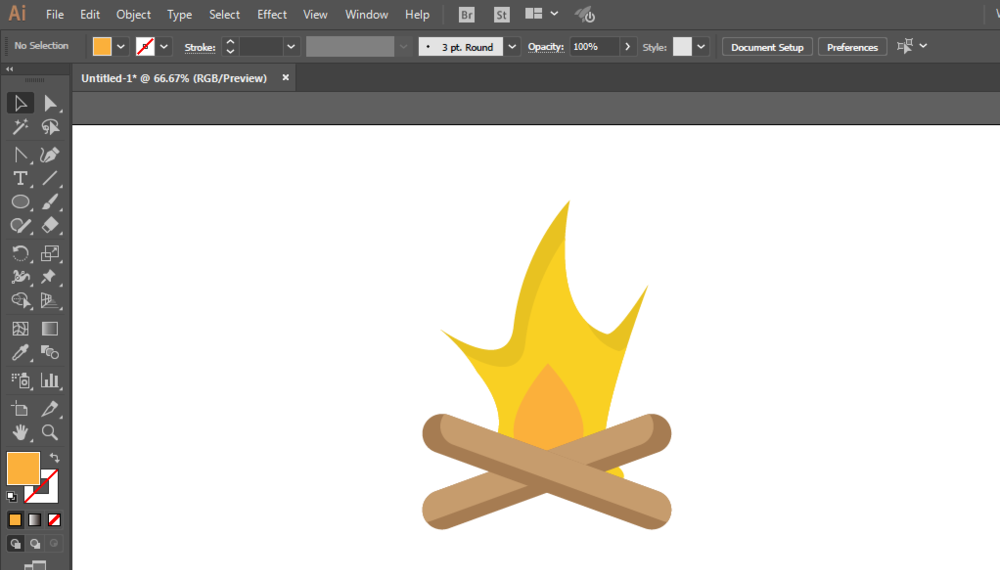Open Adobe Stock with St button
The height and width of the screenshot is (570, 1000).
point(502,15)
